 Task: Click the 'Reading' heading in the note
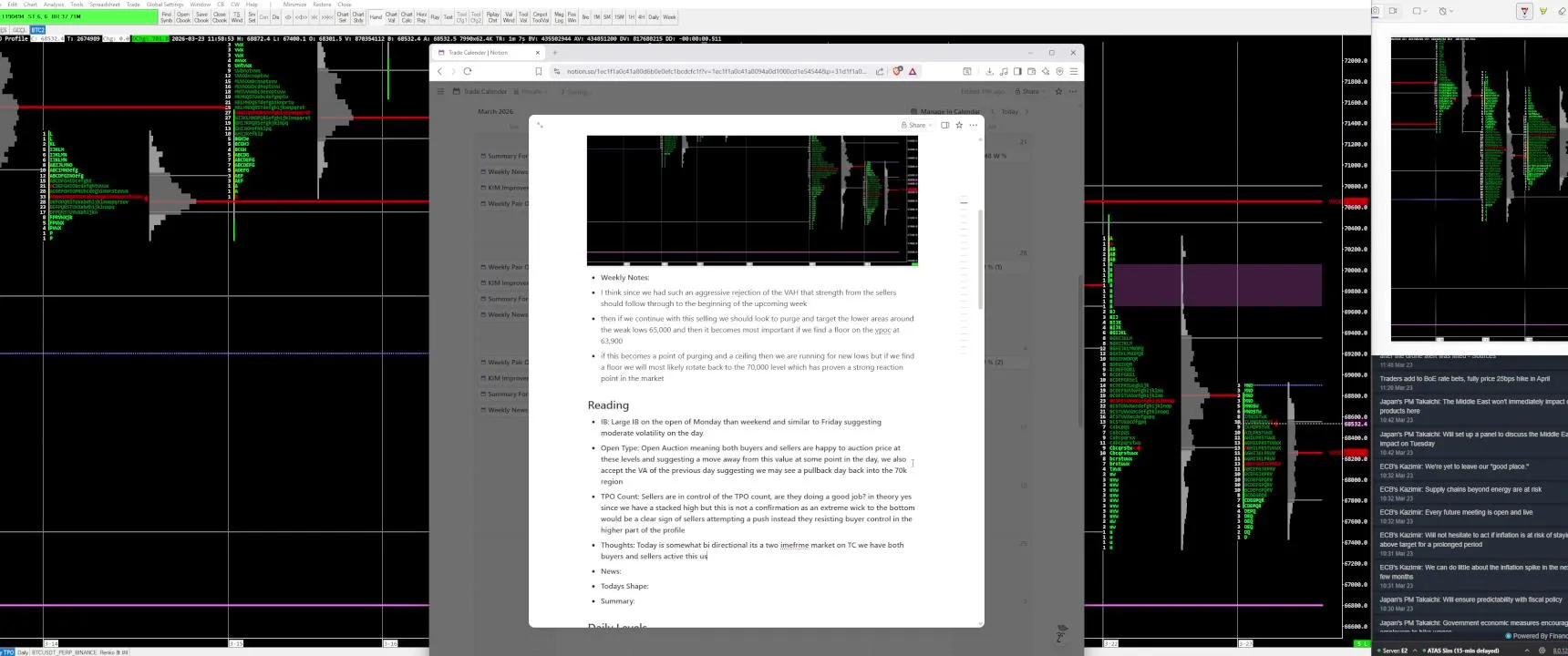pyautogui.click(x=608, y=405)
